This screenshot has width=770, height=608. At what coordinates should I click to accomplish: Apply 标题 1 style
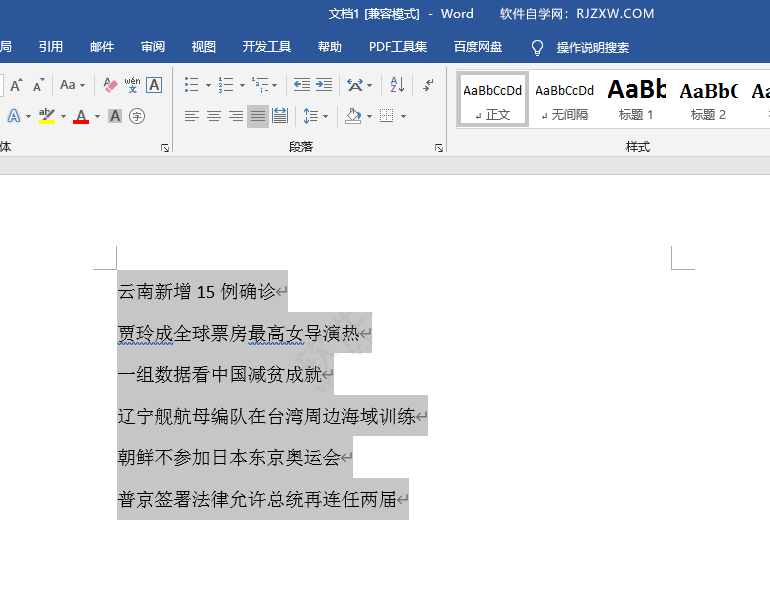coord(636,99)
